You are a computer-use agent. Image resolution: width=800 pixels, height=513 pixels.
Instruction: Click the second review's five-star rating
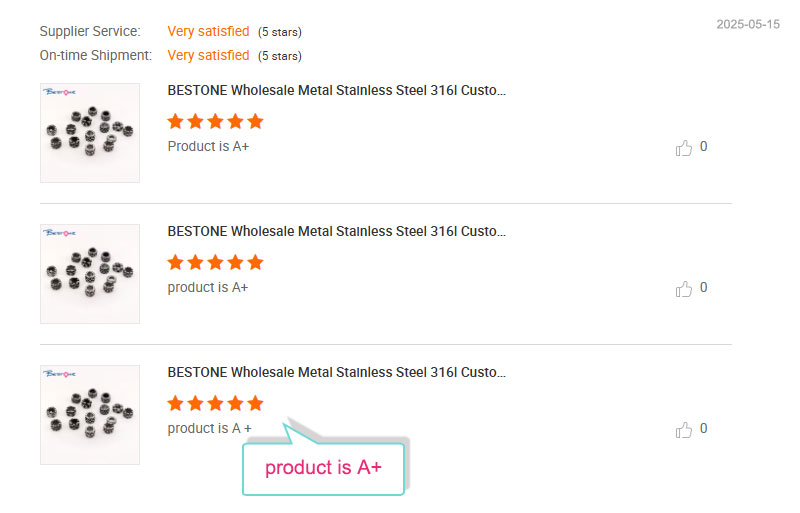pyautogui.click(x=215, y=262)
